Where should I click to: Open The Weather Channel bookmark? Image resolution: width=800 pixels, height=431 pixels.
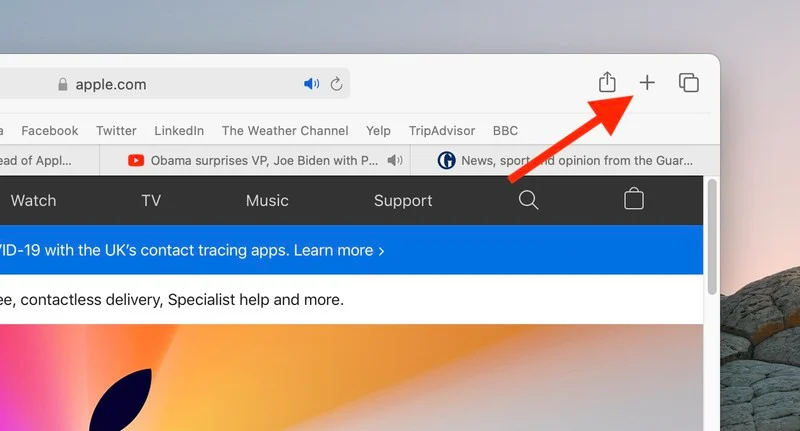tap(285, 131)
